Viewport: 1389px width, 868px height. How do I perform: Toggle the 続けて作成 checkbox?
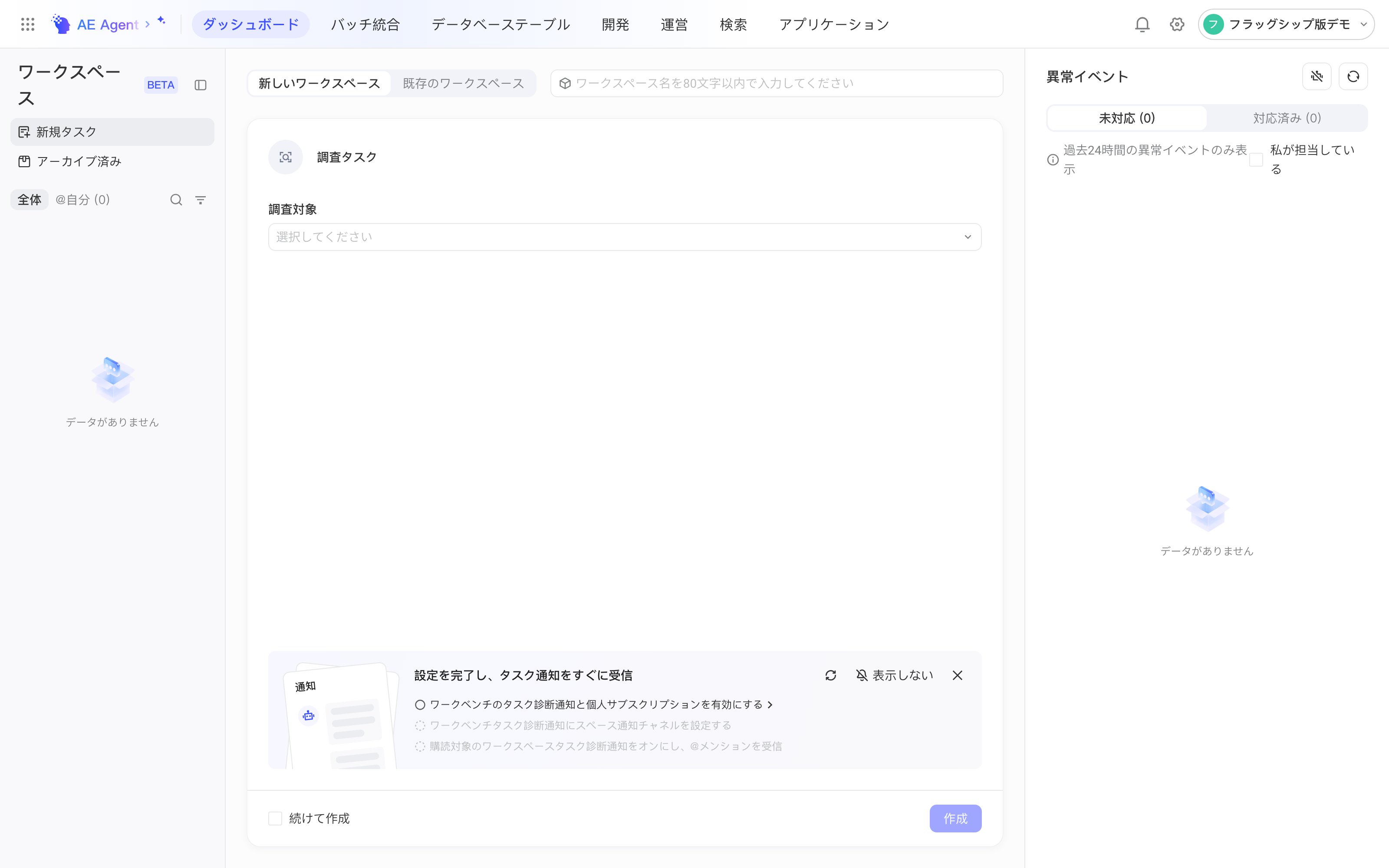point(275,818)
